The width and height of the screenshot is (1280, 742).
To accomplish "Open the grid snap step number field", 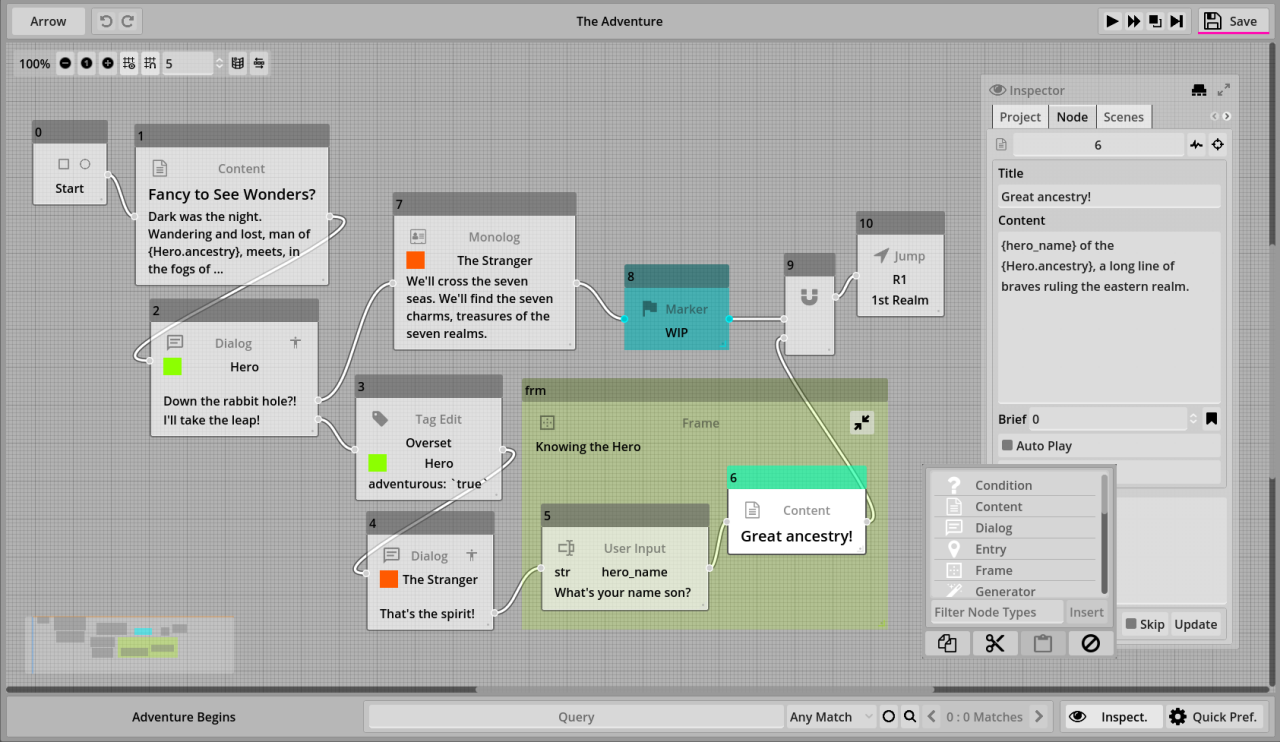I will pyautogui.click(x=188, y=63).
